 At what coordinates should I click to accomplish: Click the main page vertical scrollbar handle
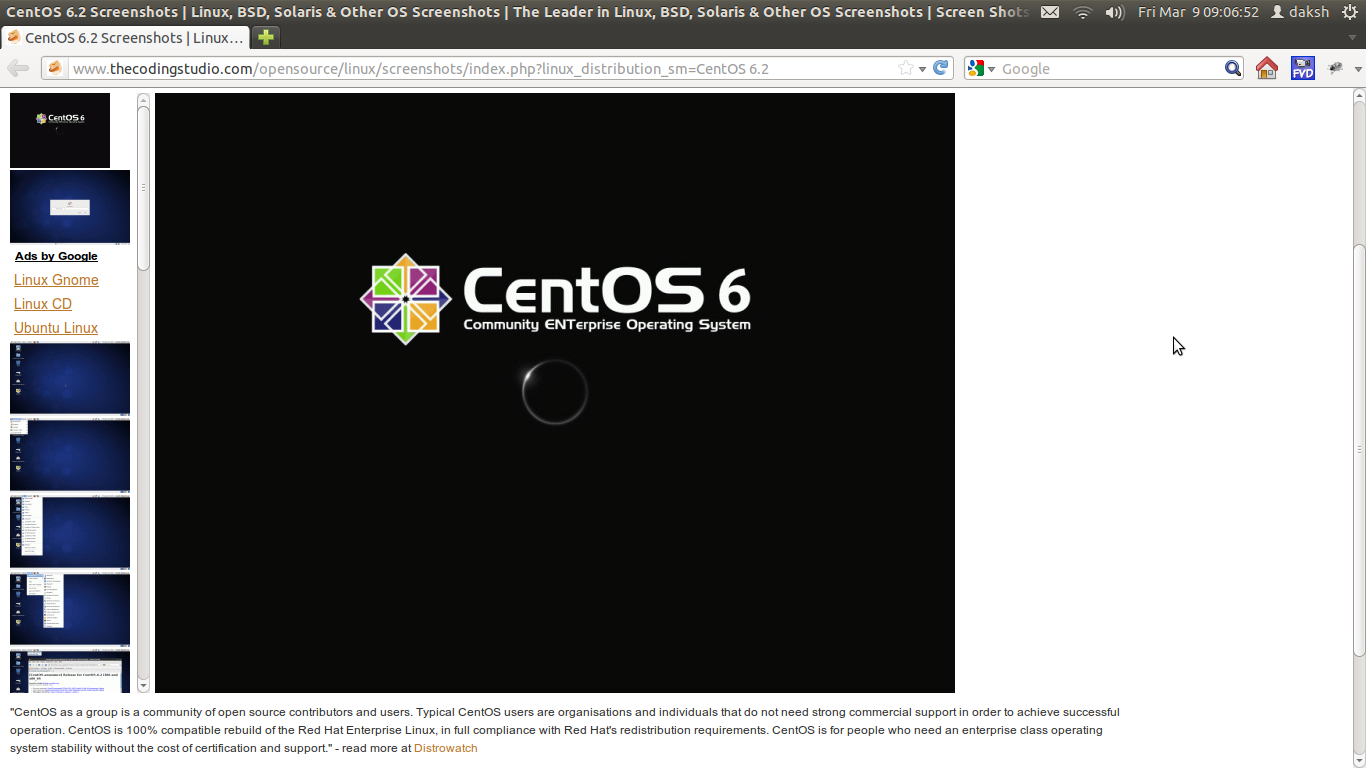pyautogui.click(x=1359, y=450)
